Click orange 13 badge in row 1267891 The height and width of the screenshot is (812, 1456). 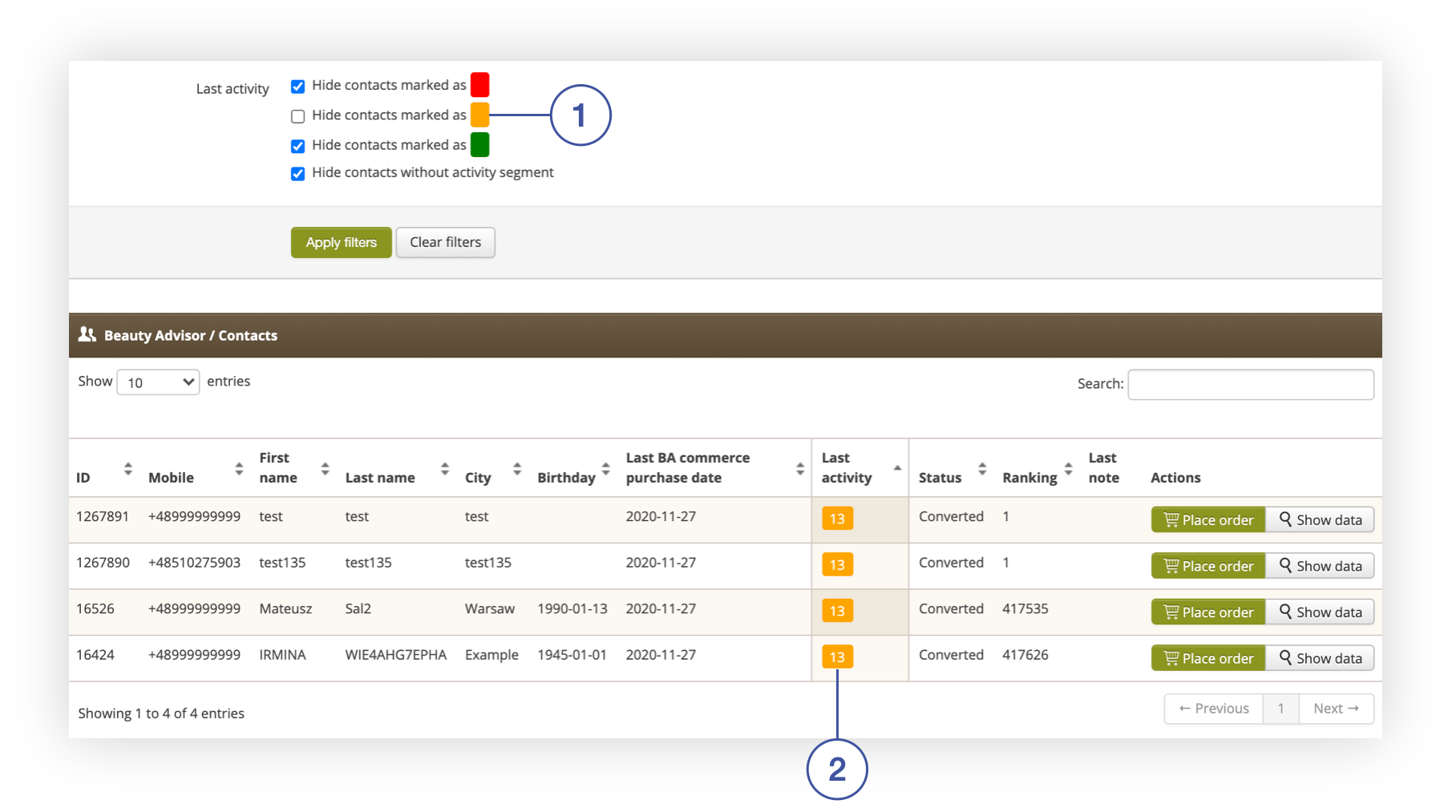pyautogui.click(x=837, y=519)
